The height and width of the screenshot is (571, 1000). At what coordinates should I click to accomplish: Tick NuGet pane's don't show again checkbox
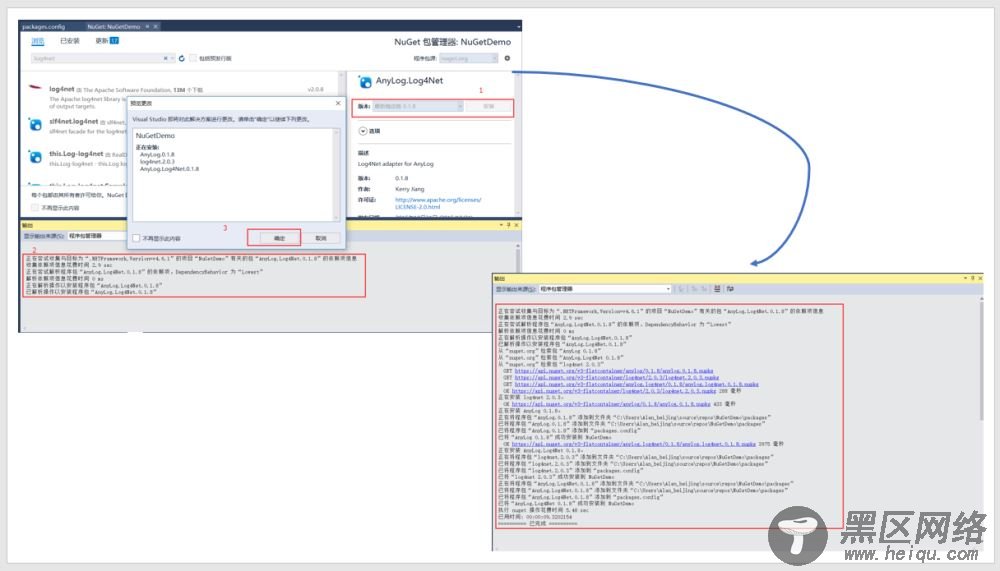pyautogui.click(x=34, y=208)
